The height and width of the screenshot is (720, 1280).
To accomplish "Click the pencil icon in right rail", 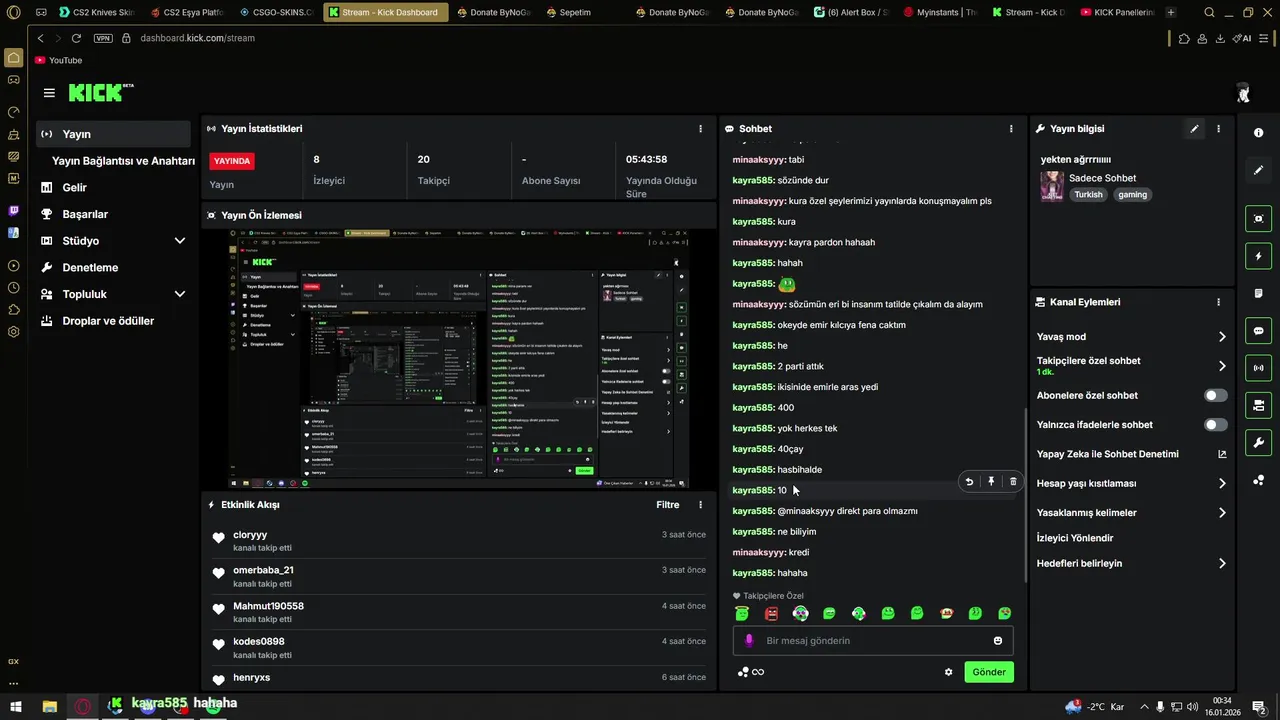I will [1258, 170].
